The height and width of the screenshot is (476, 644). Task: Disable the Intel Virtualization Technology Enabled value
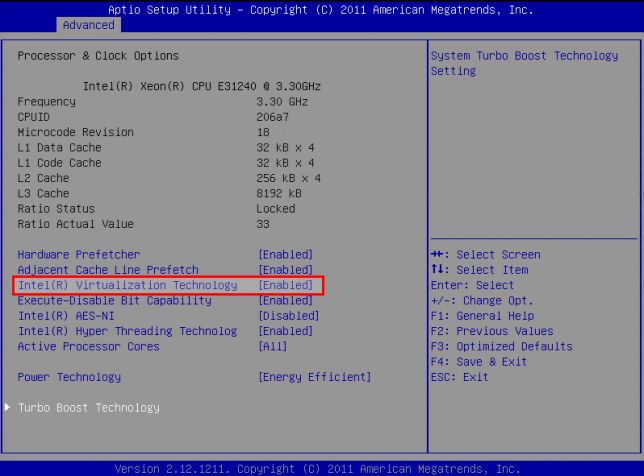point(285,286)
